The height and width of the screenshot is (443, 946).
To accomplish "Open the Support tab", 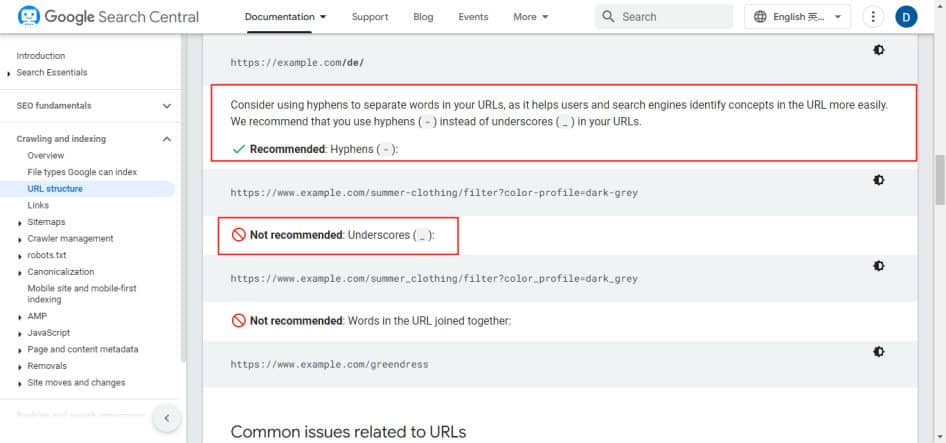I will 370,17.
